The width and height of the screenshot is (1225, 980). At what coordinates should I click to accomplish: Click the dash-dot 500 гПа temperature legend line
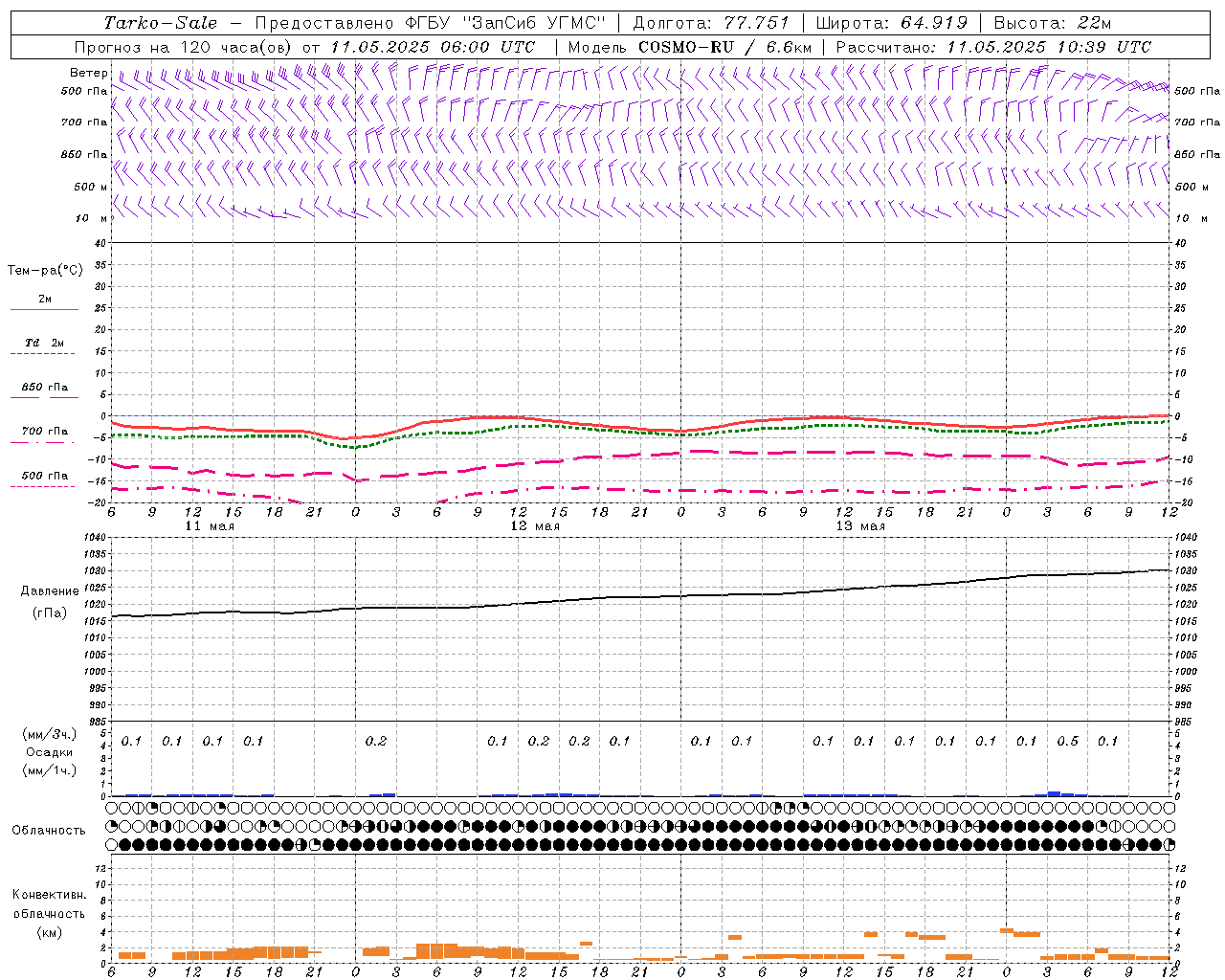coord(42,487)
